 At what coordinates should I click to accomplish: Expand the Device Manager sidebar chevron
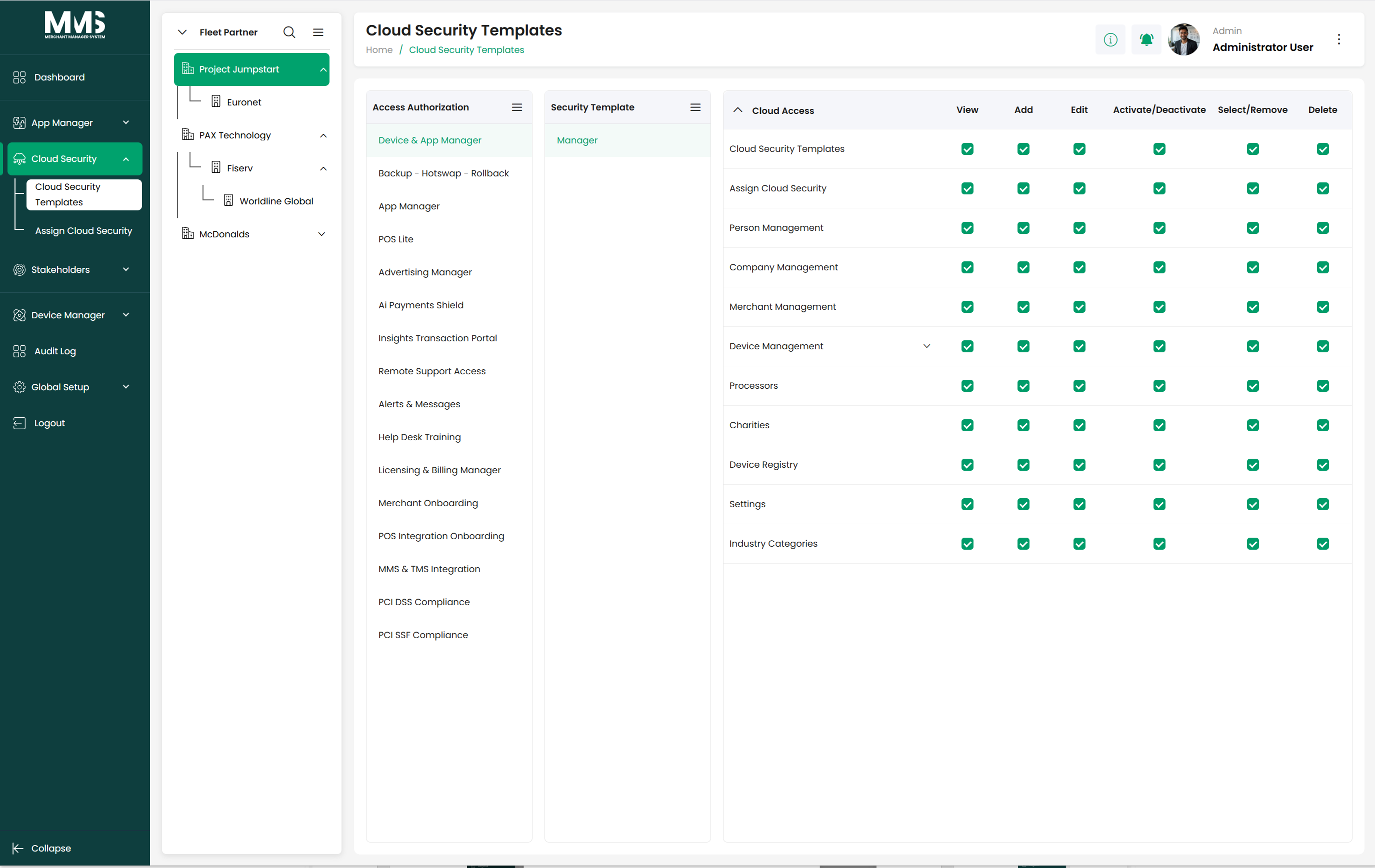pos(125,315)
